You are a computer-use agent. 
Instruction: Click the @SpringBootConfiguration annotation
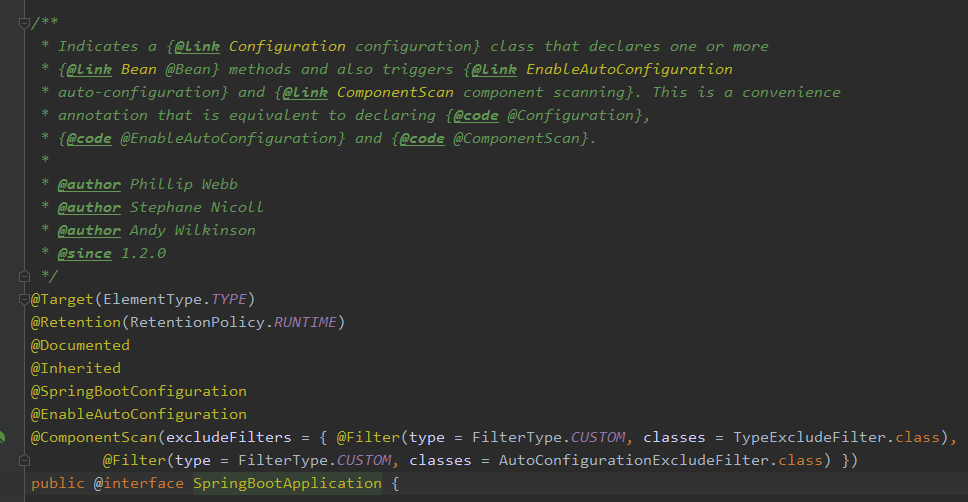pyautogui.click(x=138, y=391)
